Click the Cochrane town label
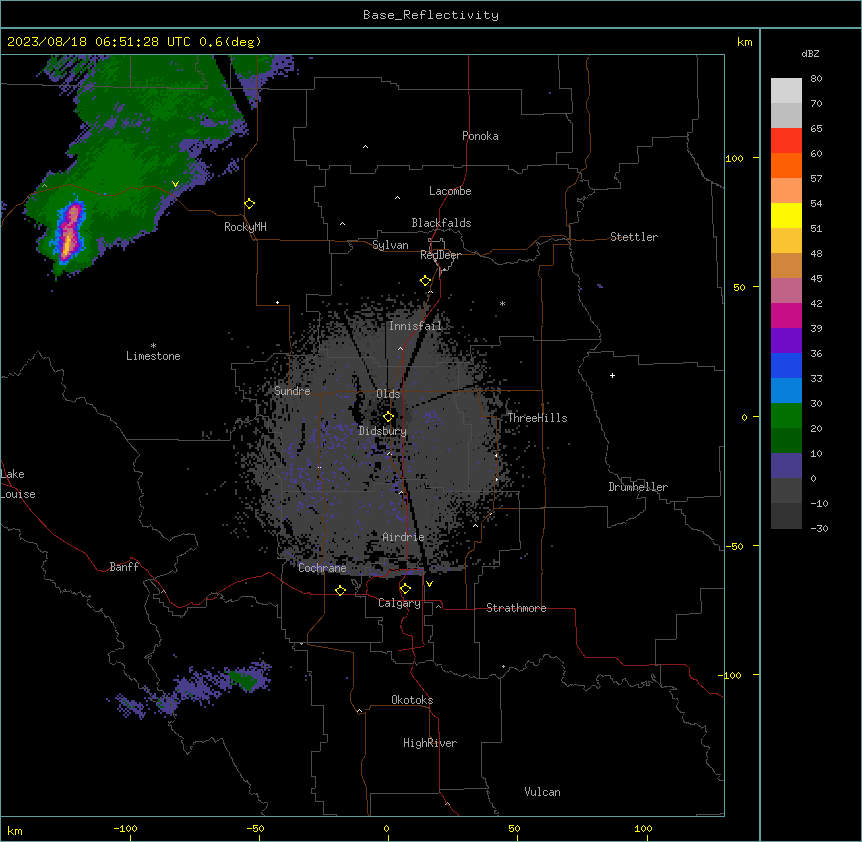 pos(322,568)
